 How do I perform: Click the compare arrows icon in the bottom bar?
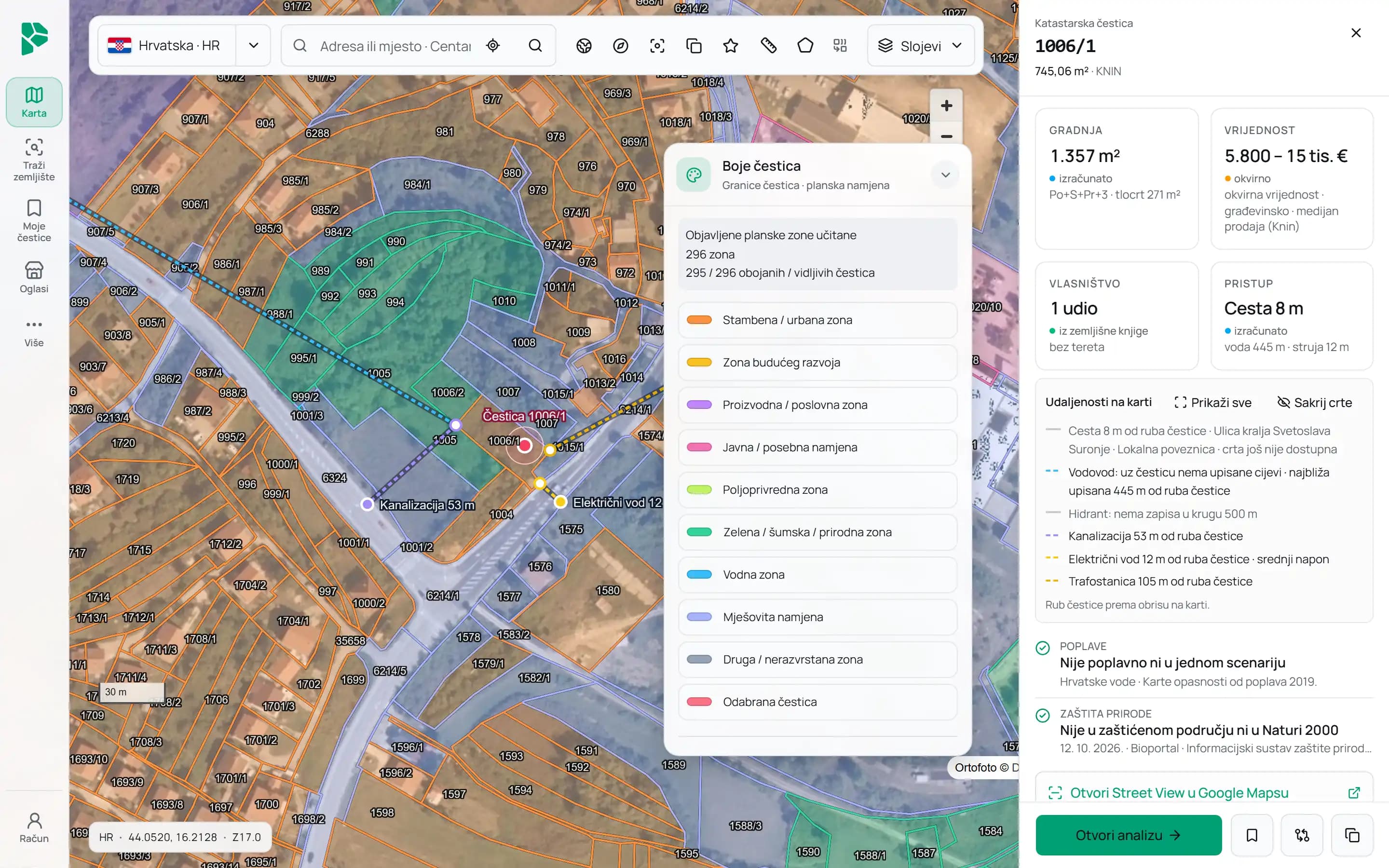(1302, 835)
